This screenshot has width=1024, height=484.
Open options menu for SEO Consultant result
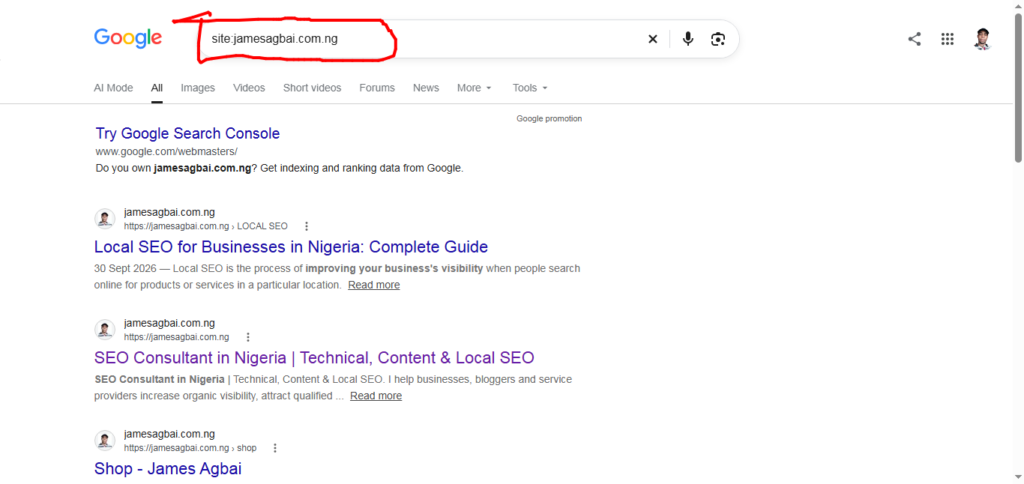pos(248,337)
